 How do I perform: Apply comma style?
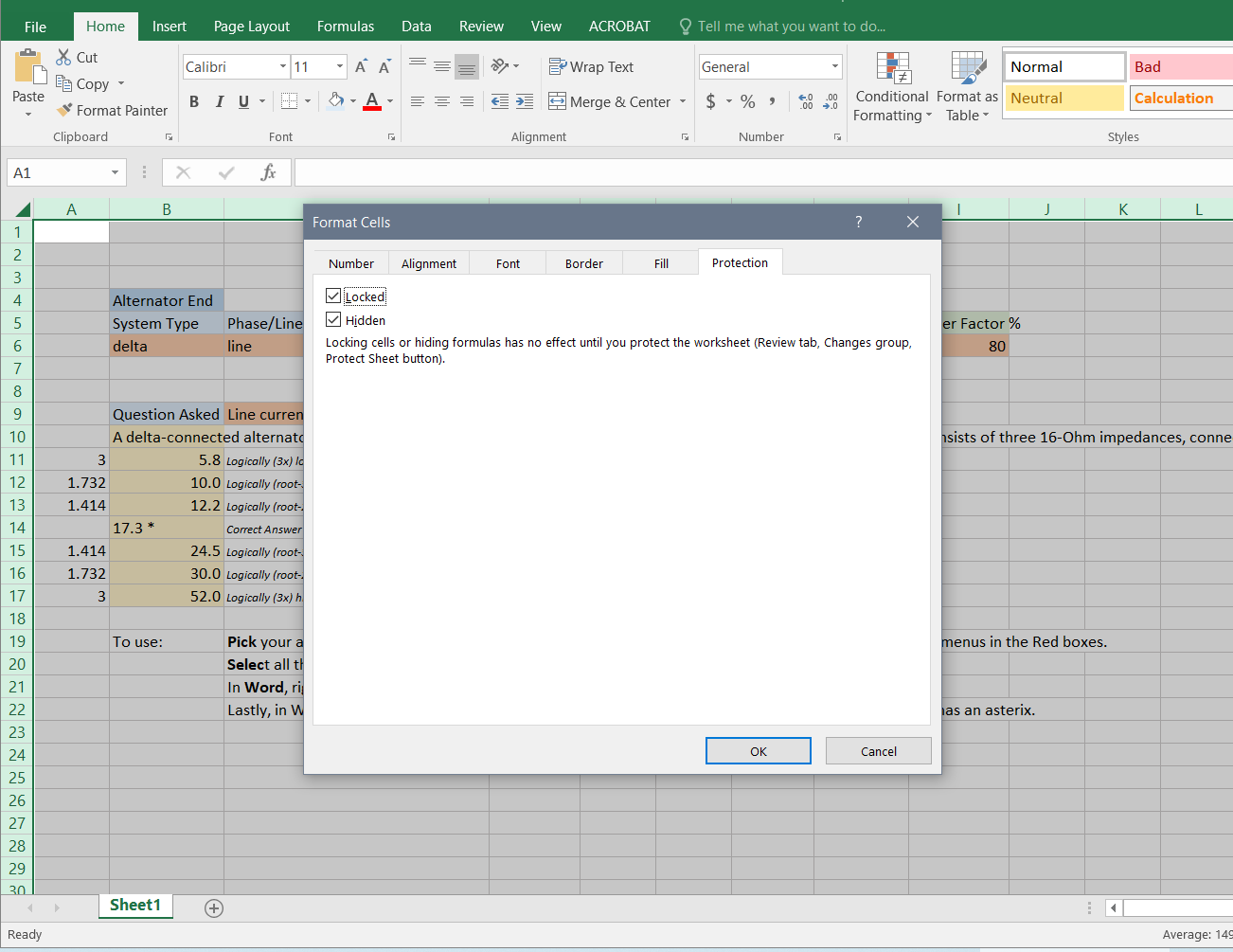tap(773, 101)
